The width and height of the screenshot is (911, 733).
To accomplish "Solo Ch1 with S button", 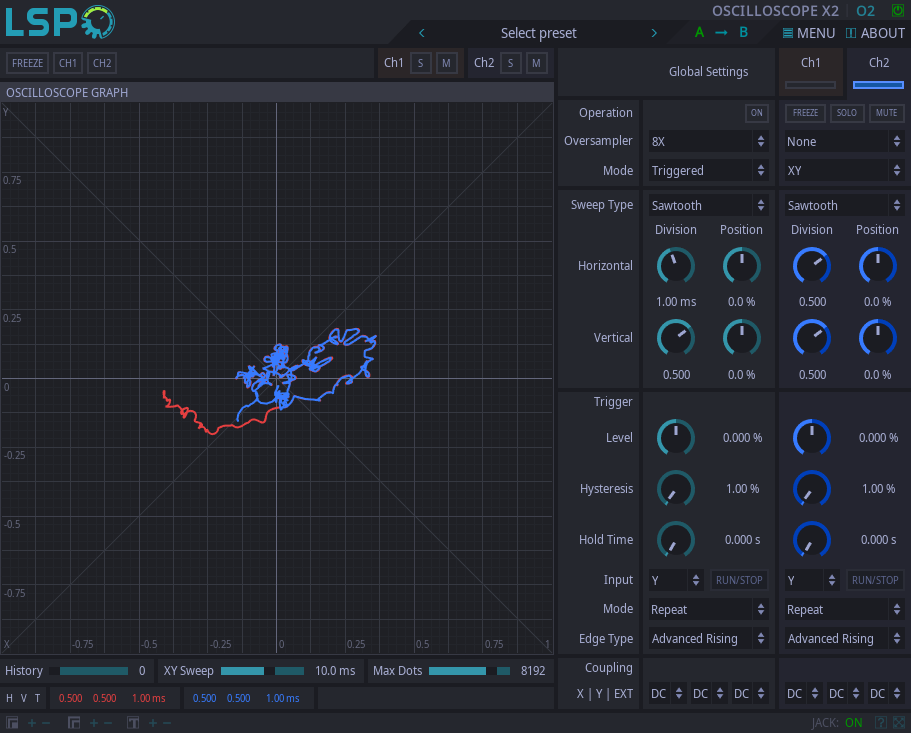I will point(421,63).
